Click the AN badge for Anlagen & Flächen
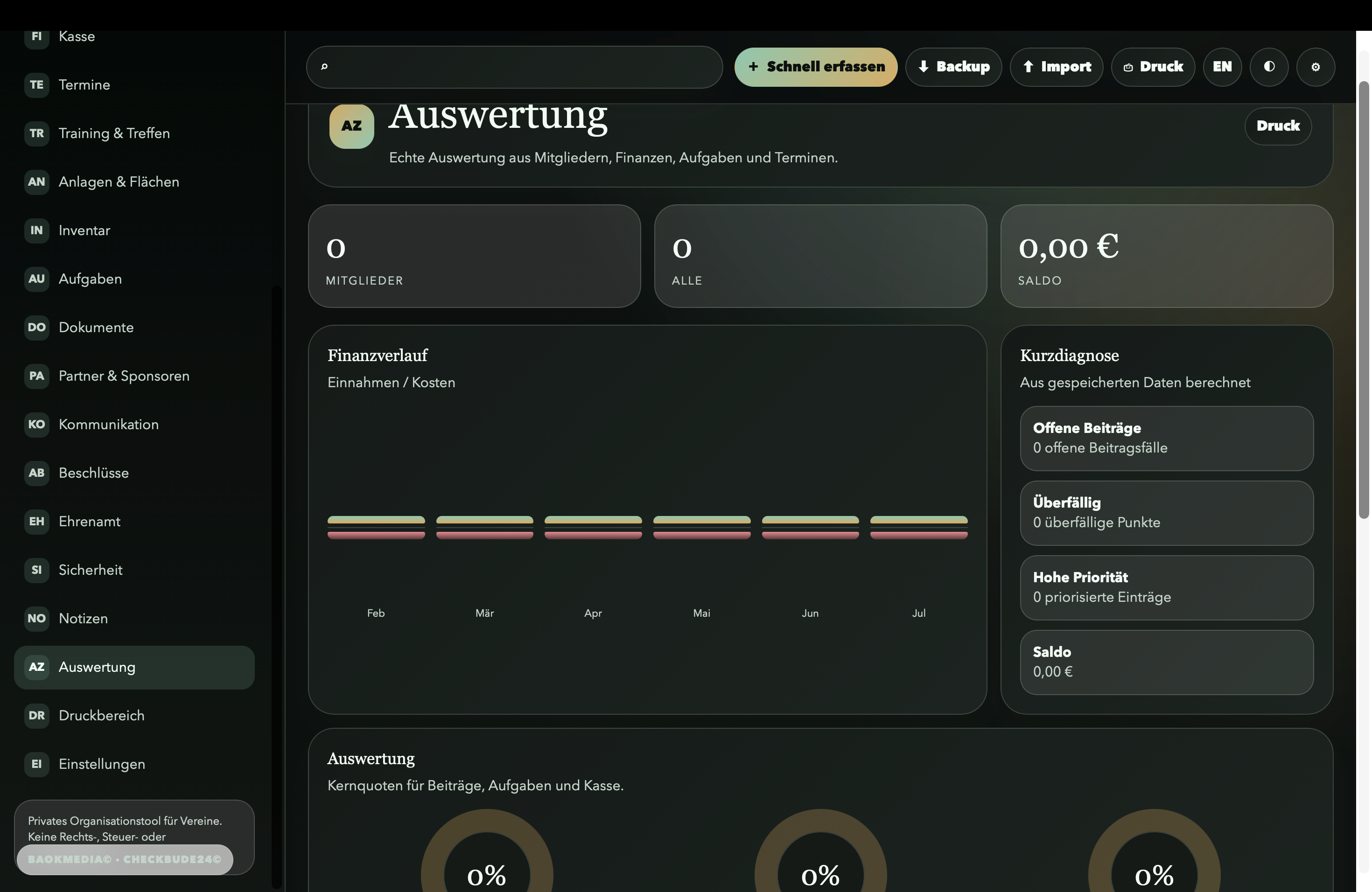Image resolution: width=1372 pixels, height=892 pixels. point(36,181)
